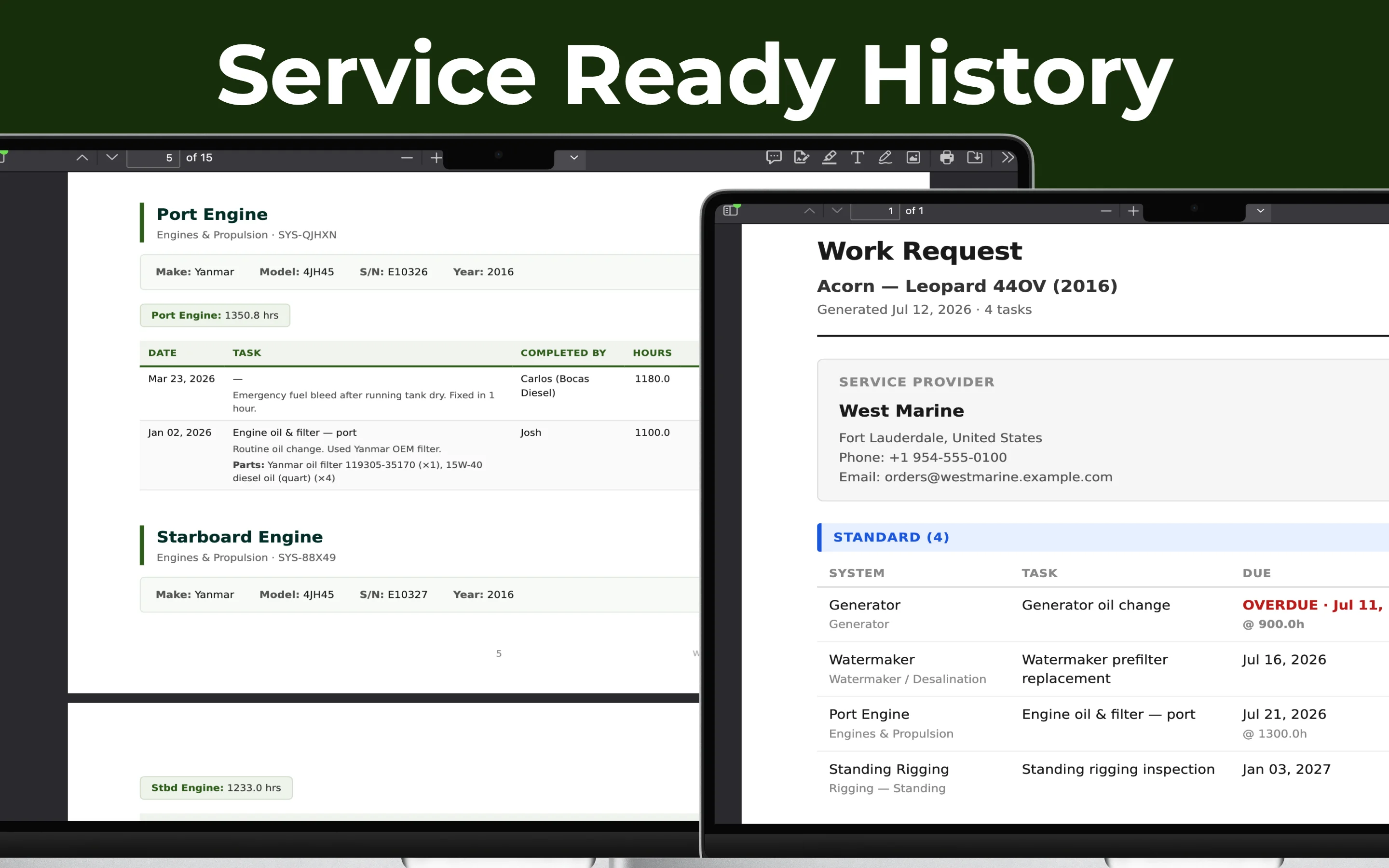This screenshot has width=1389, height=868.
Task: Open zoom level dropdown in left viewer
Action: [574, 157]
